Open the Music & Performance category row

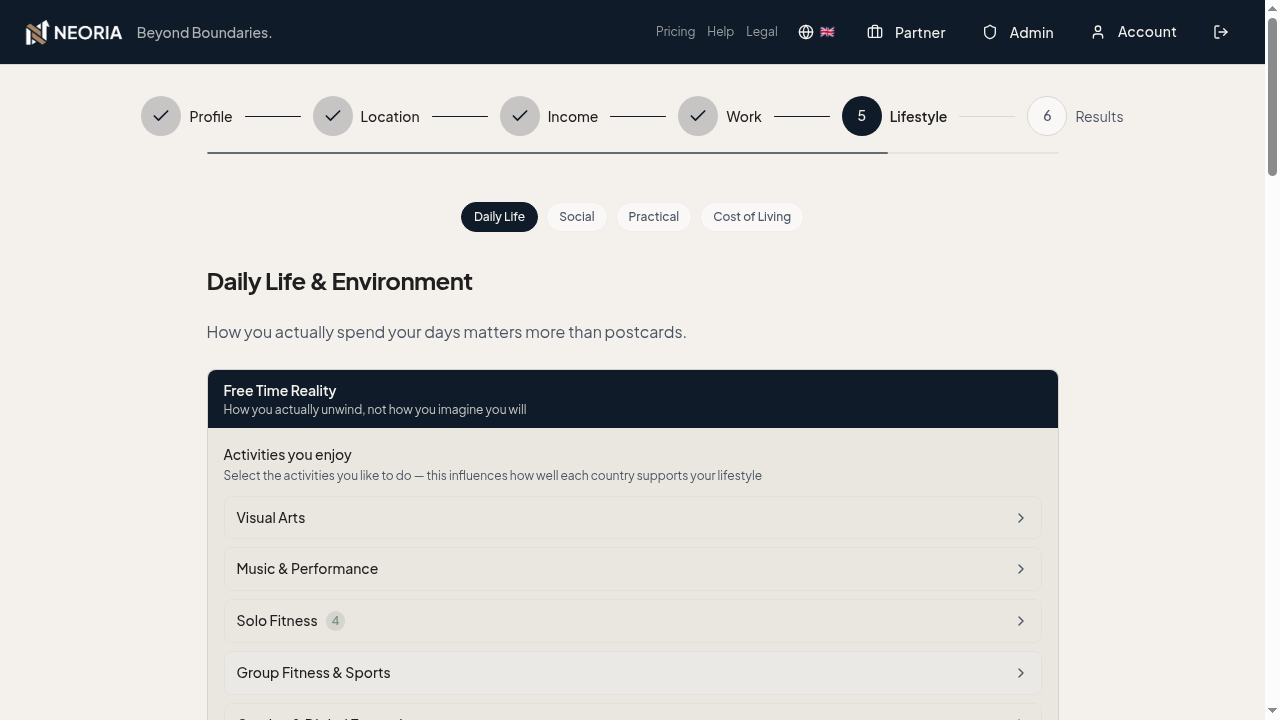632,569
